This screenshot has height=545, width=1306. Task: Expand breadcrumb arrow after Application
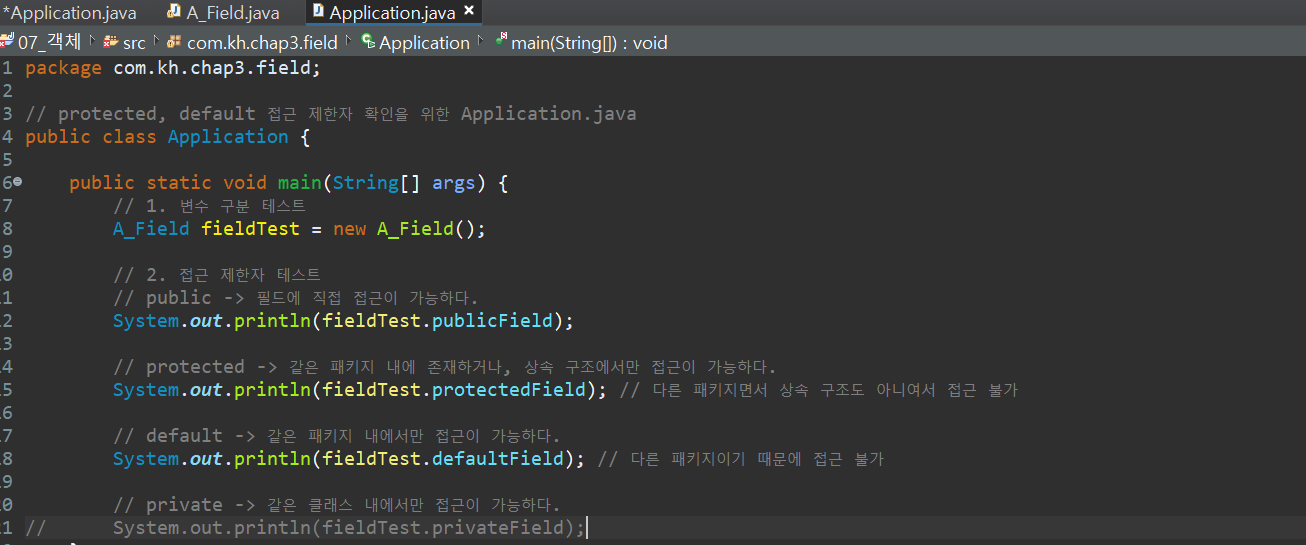click(481, 41)
